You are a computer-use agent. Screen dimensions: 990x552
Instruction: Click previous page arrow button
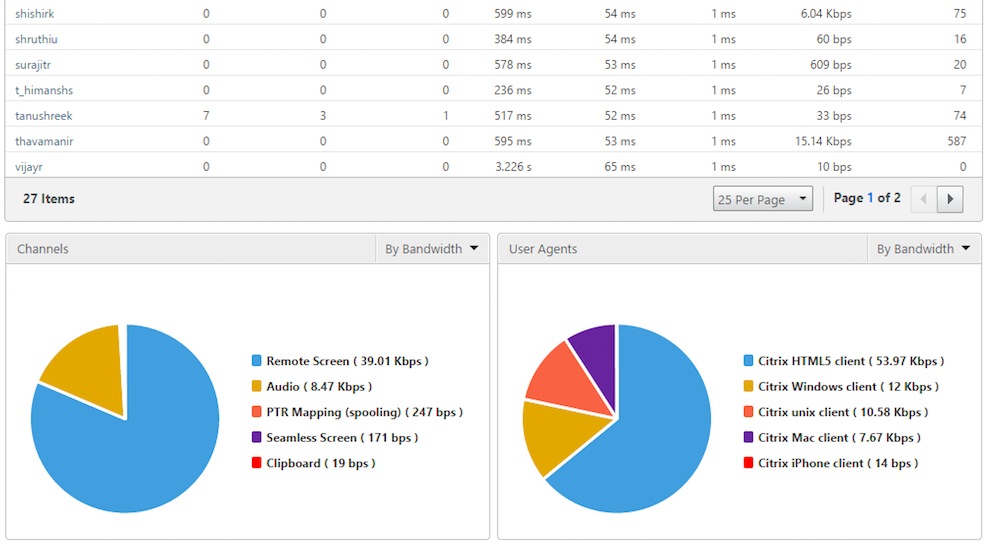point(923,199)
